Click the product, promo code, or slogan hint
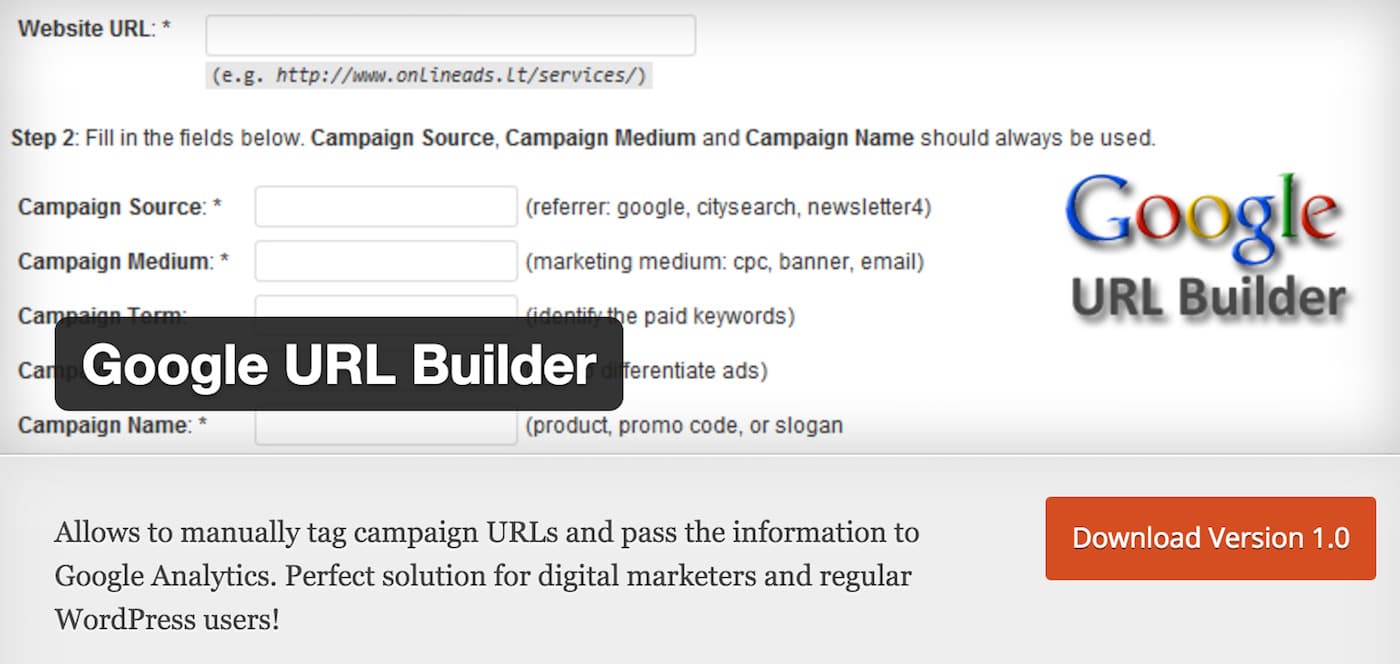The width and height of the screenshot is (1400, 664). tap(684, 425)
